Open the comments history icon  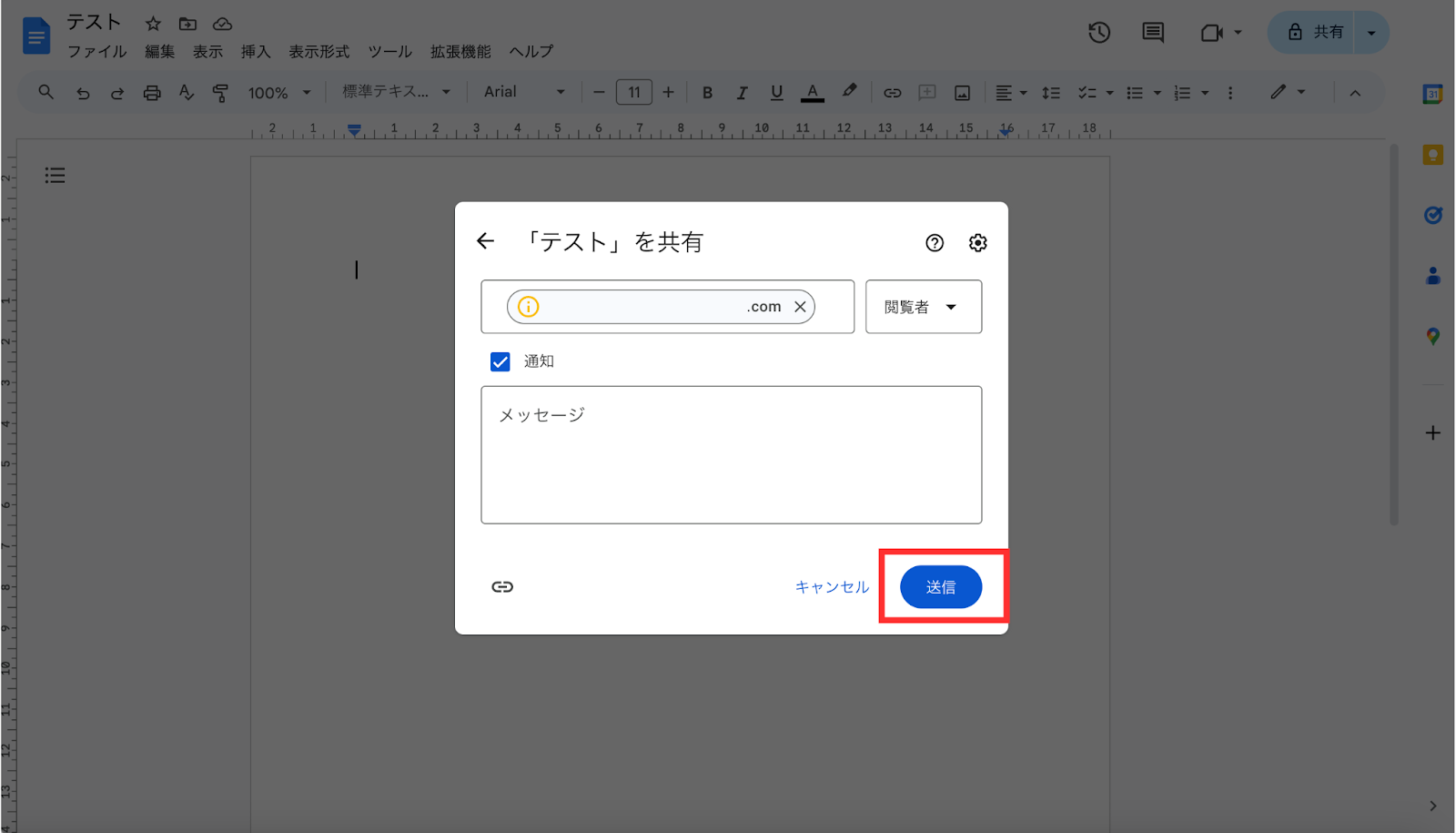coord(1153,33)
